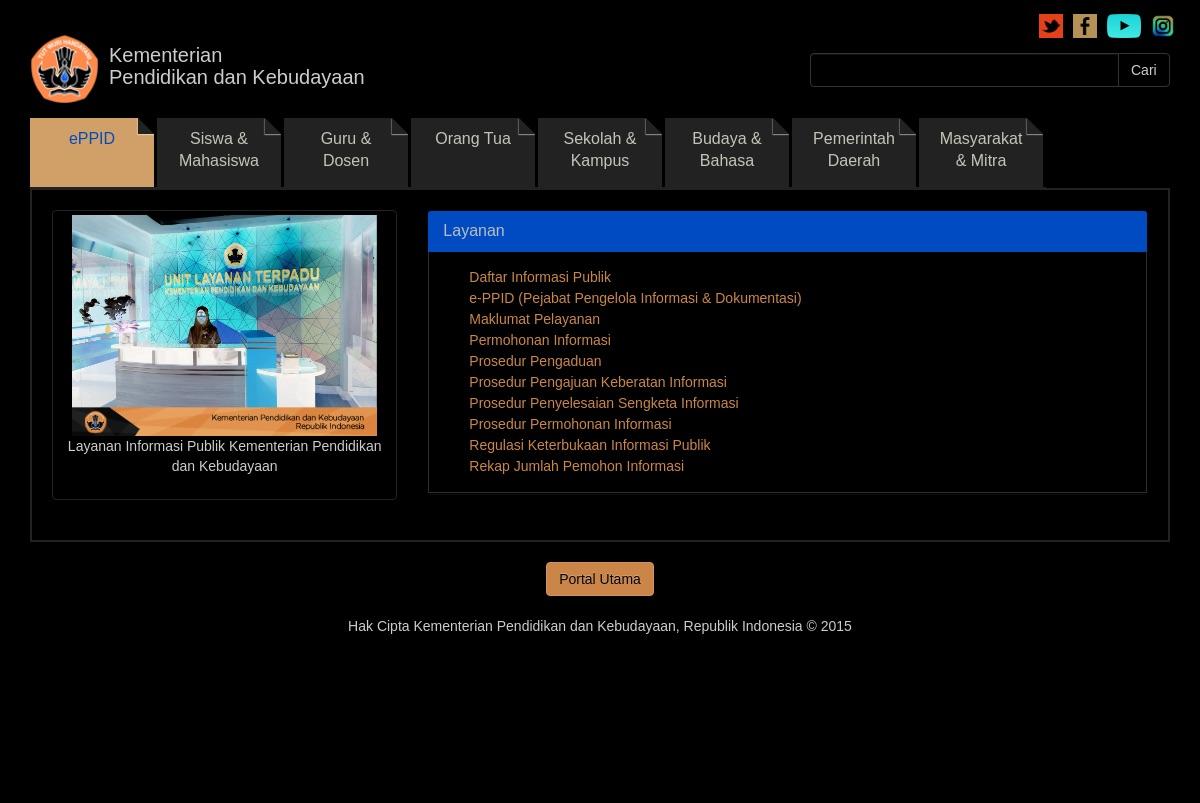This screenshot has height=803, width=1200.
Task: Click the Layanan panel header
Action: 787,231
